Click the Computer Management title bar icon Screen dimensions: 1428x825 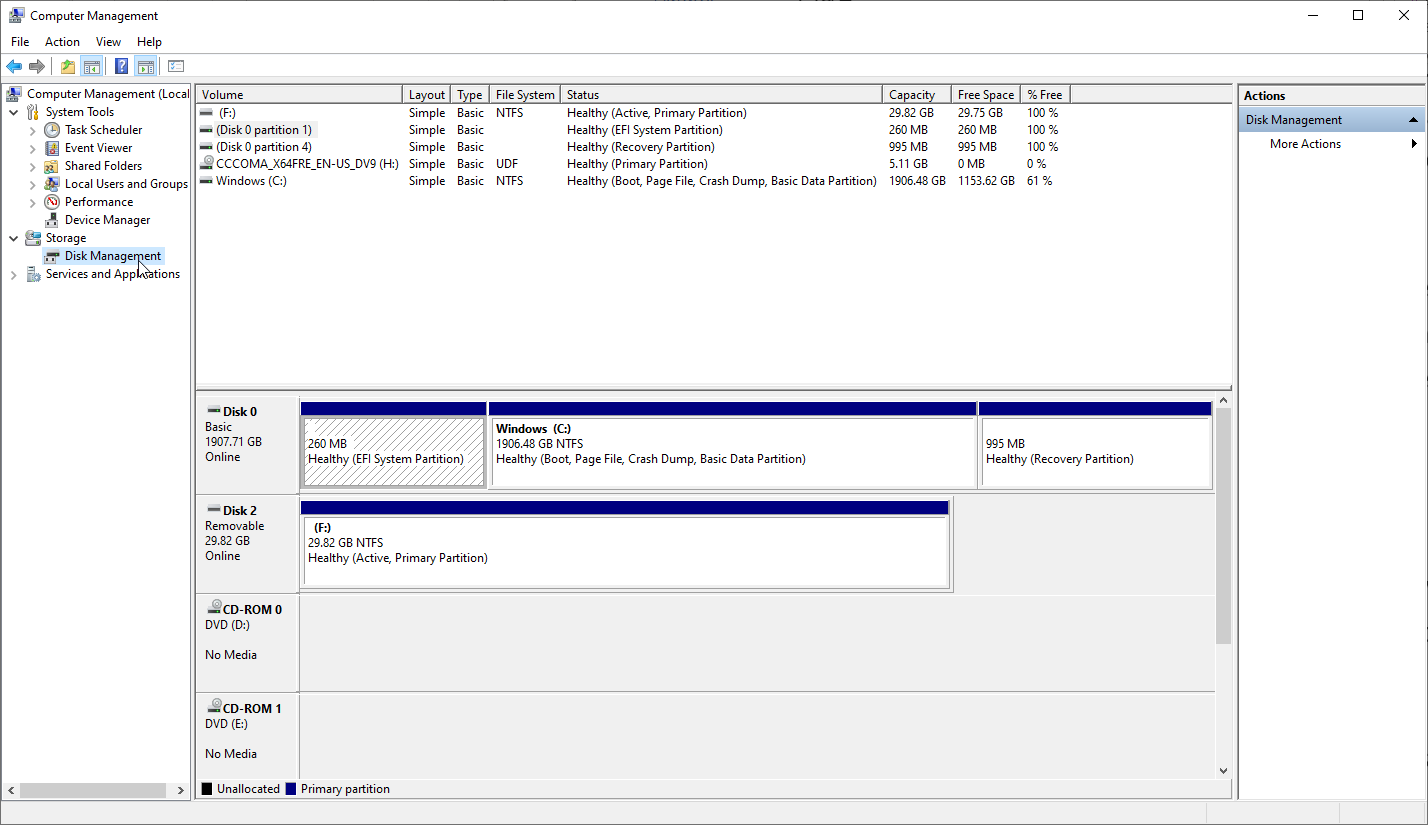click(16, 15)
